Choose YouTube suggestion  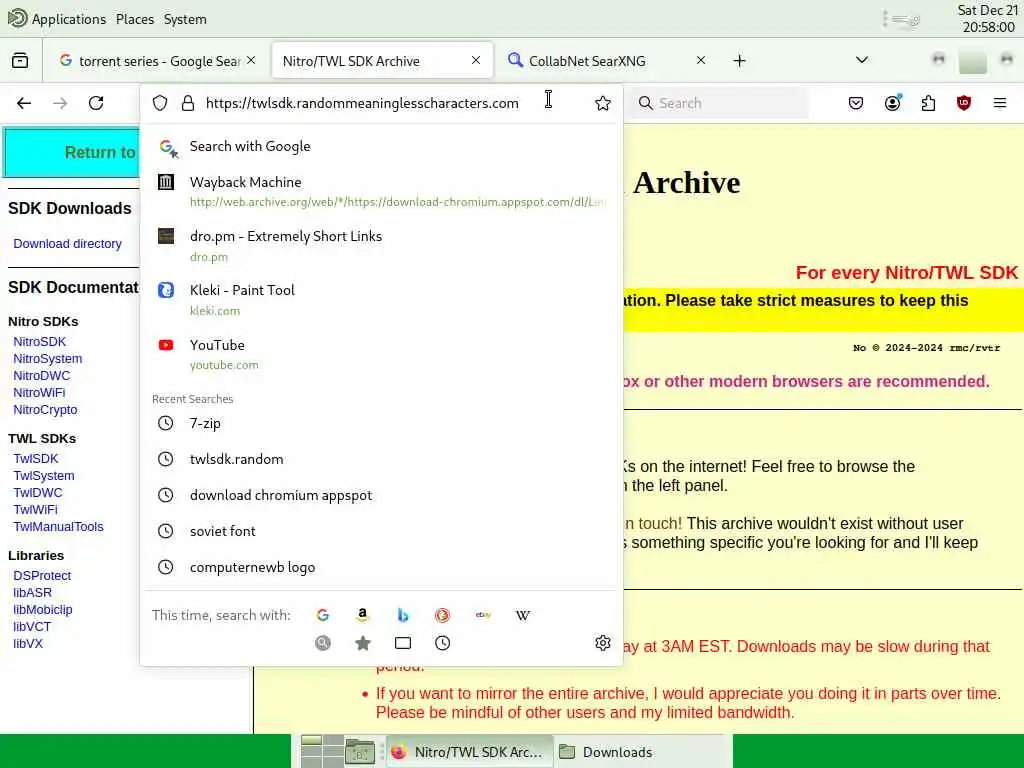pyautogui.click(x=381, y=354)
